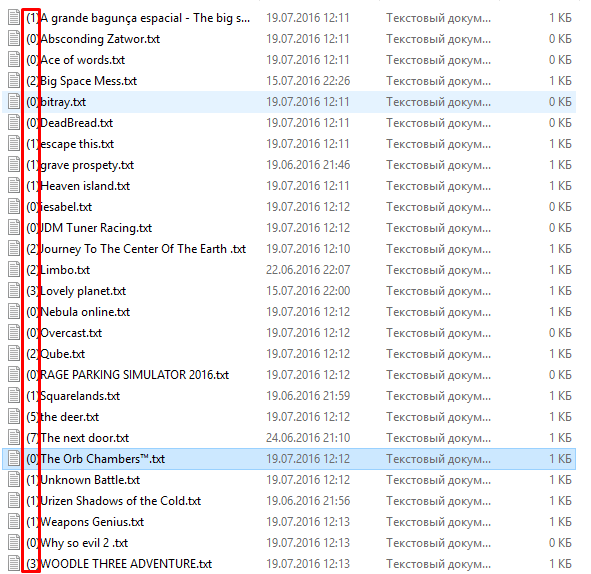Click the document icon beside Limbo.txt

[x=14, y=270]
